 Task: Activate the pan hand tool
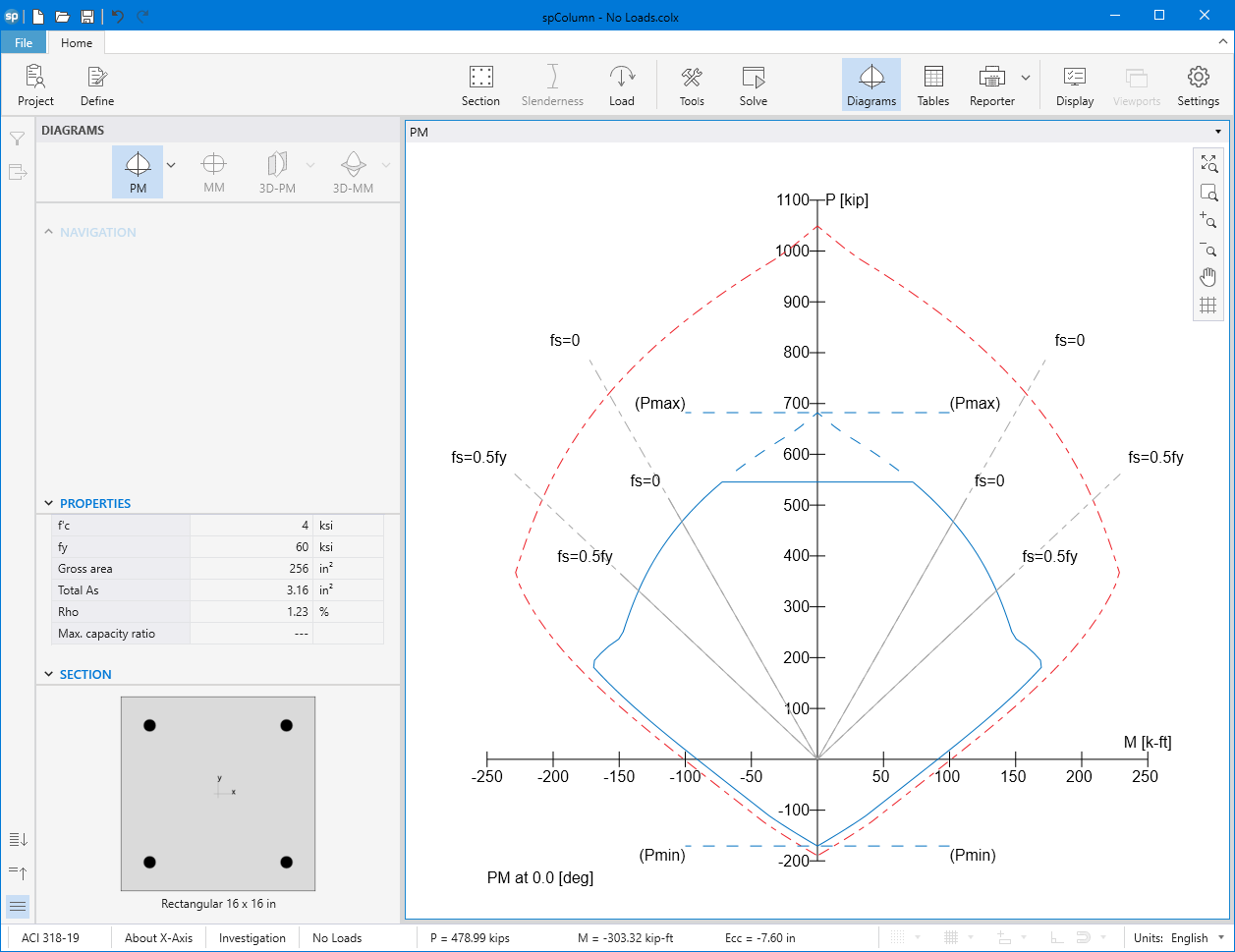[1208, 277]
